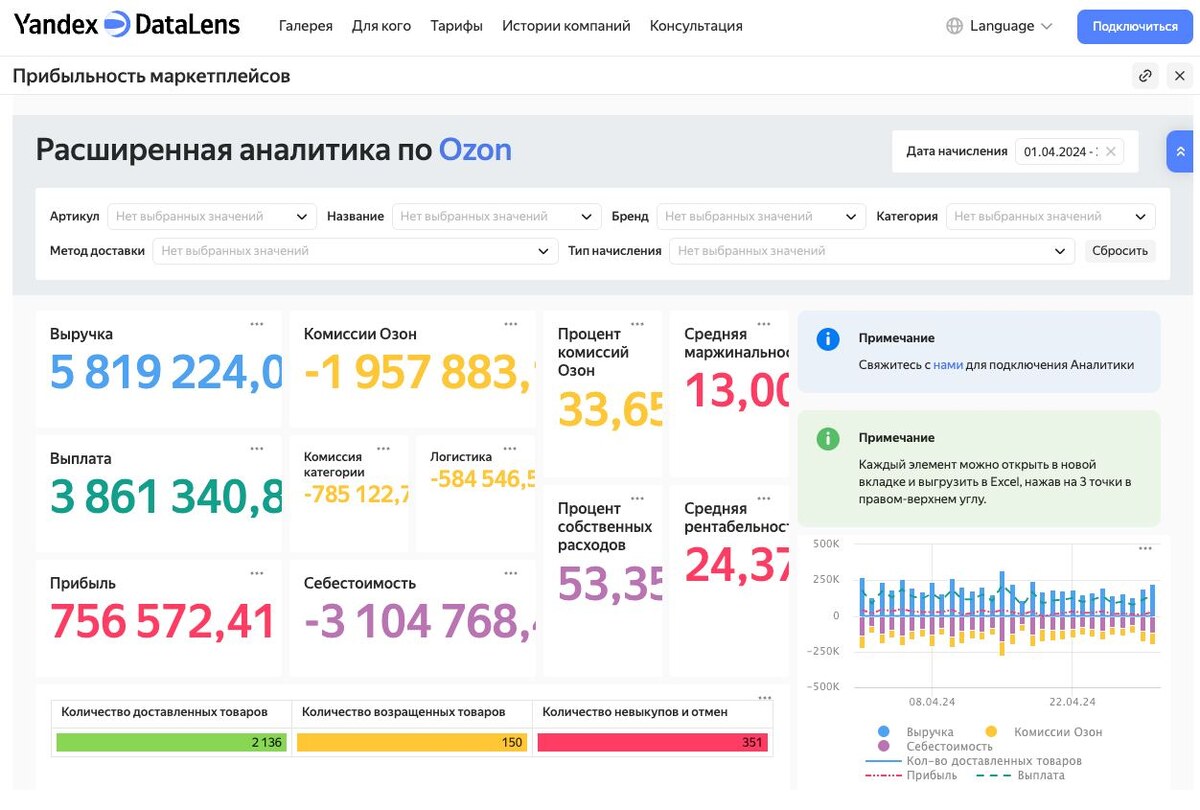1200x810 pixels.
Task: Close the dashboard preview panel
Action: click(x=1180, y=76)
